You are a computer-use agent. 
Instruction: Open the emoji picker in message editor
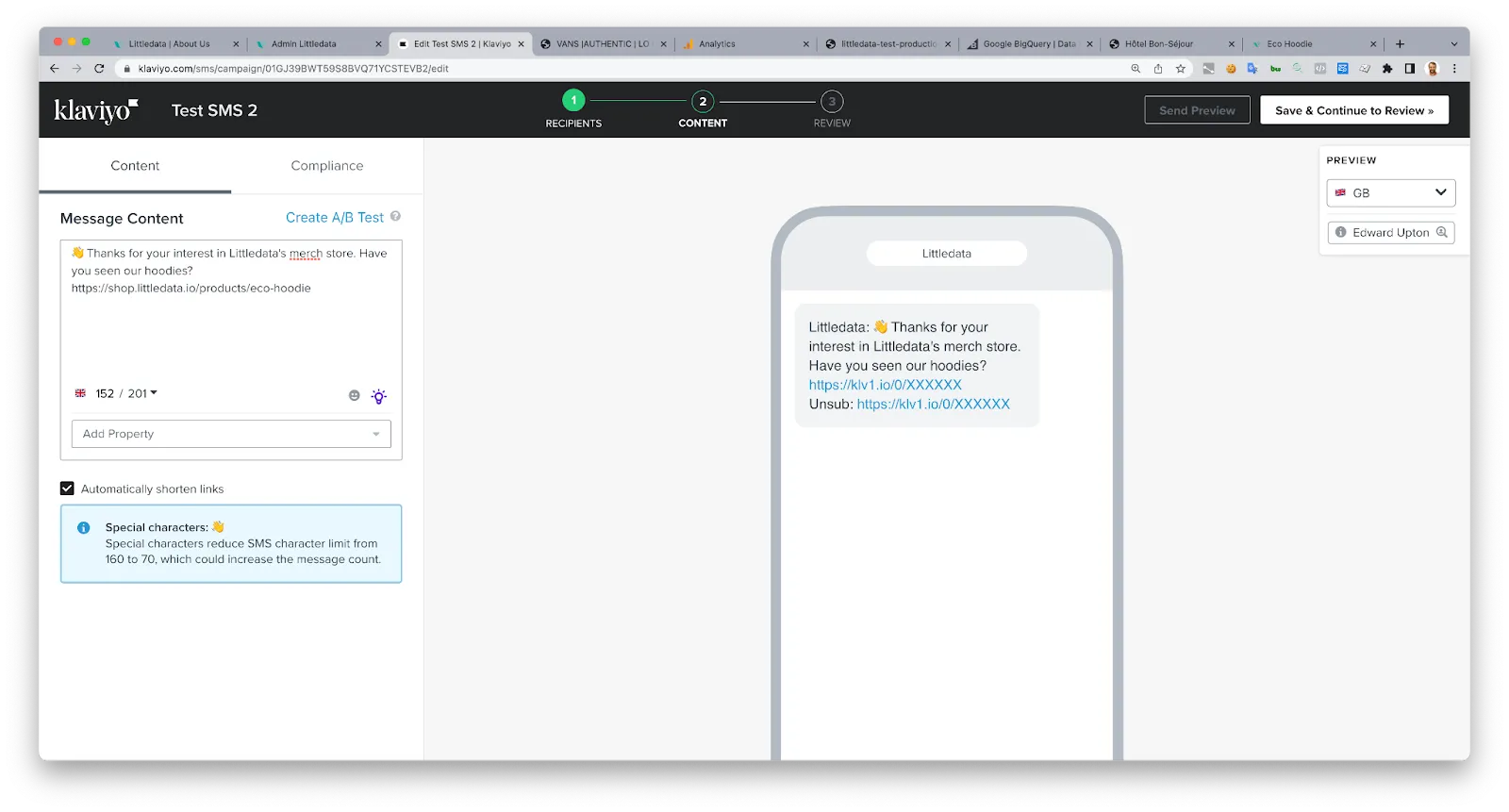(x=355, y=396)
